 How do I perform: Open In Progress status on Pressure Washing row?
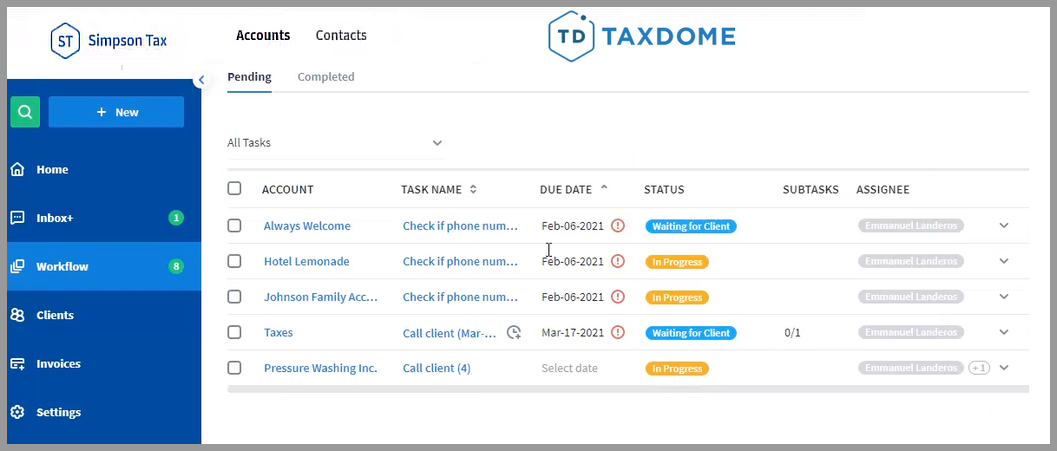click(x=677, y=369)
